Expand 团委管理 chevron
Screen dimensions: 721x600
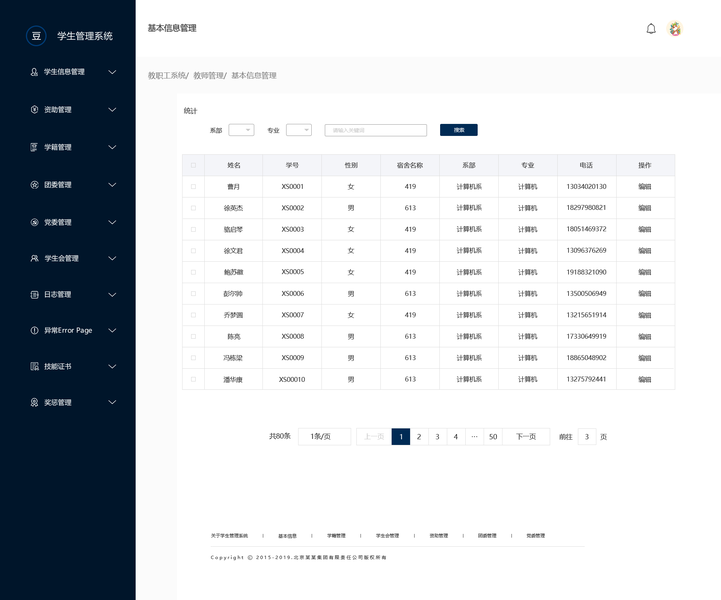tap(112, 185)
